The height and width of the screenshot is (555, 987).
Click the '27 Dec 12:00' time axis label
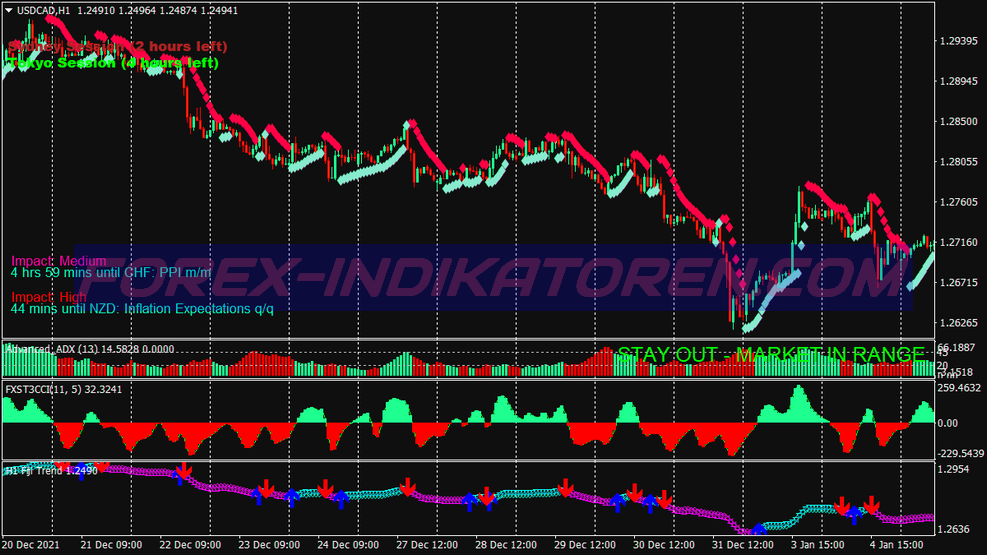(427, 545)
